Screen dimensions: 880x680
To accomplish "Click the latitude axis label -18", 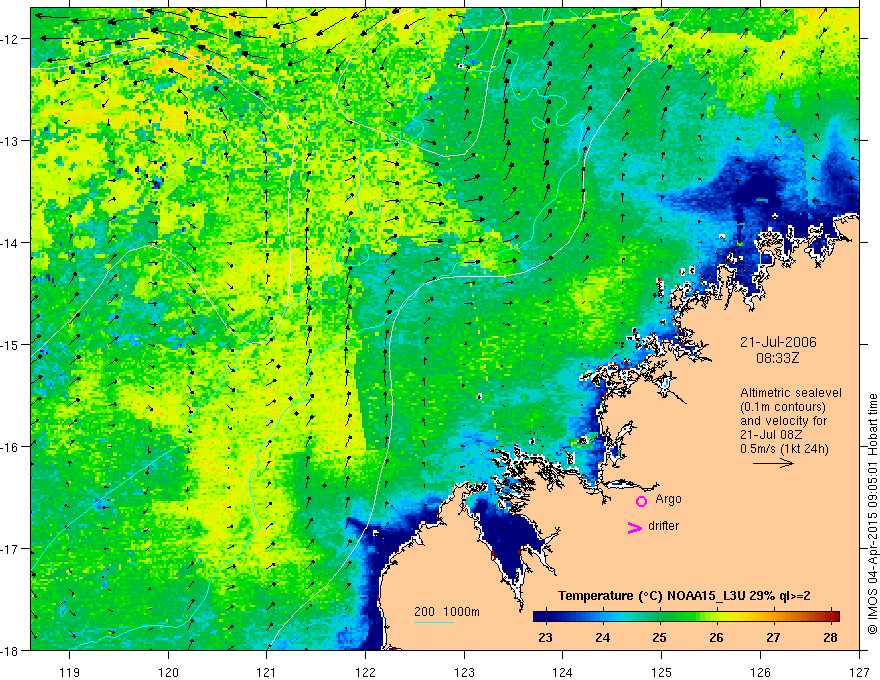I will [11, 650].
